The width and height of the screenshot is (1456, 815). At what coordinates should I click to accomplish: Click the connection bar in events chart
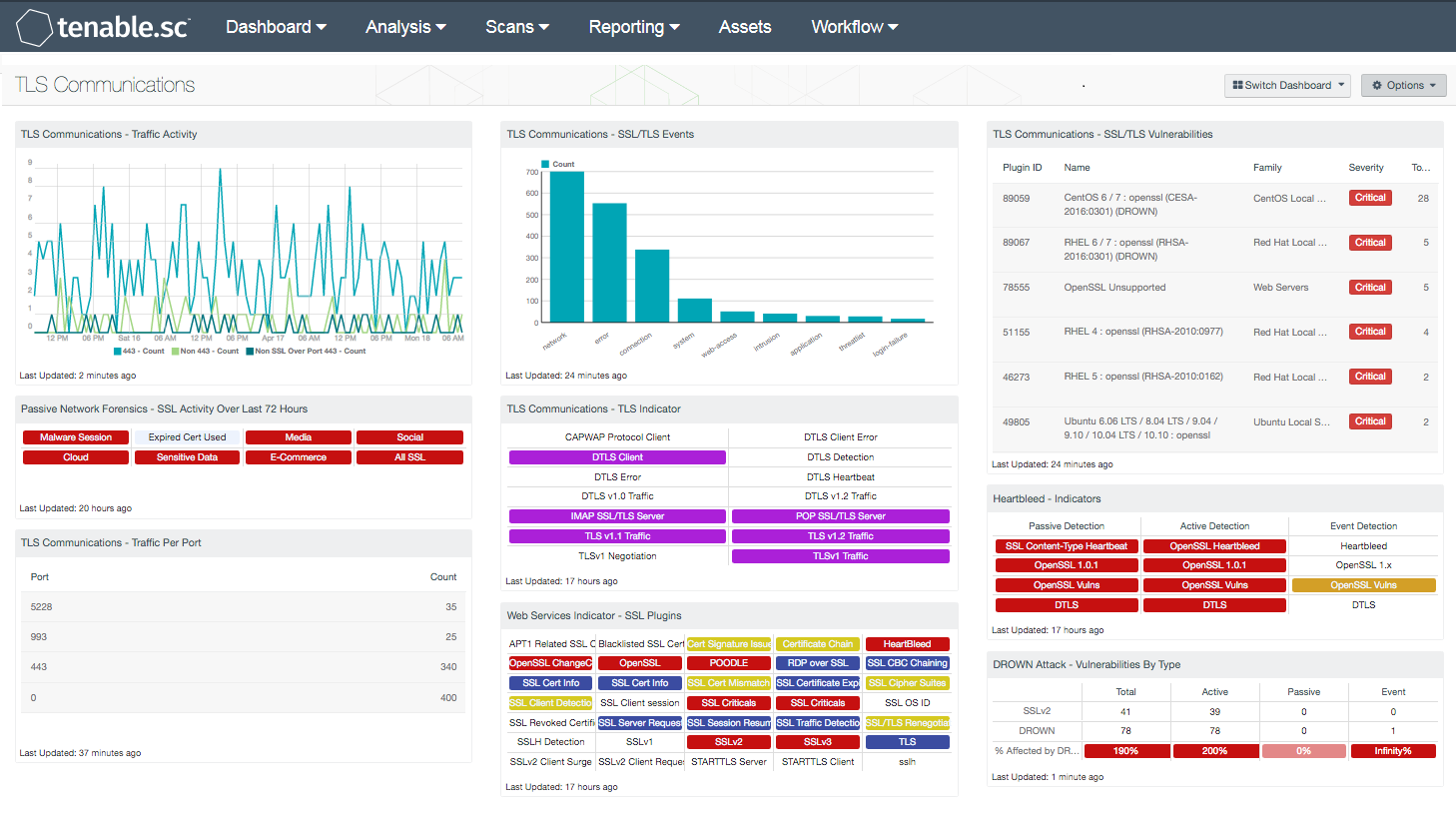point(652,286)
